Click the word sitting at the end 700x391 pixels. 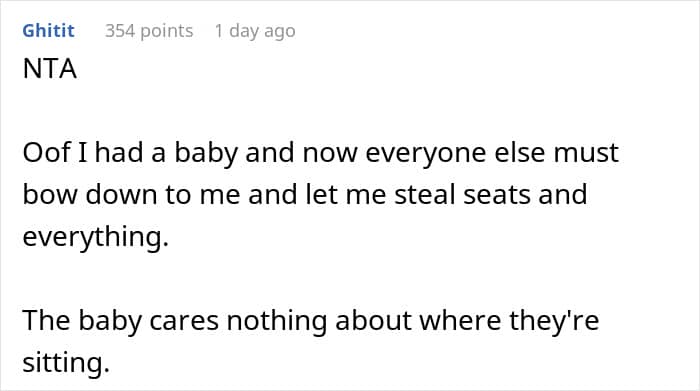pos(66,362)
